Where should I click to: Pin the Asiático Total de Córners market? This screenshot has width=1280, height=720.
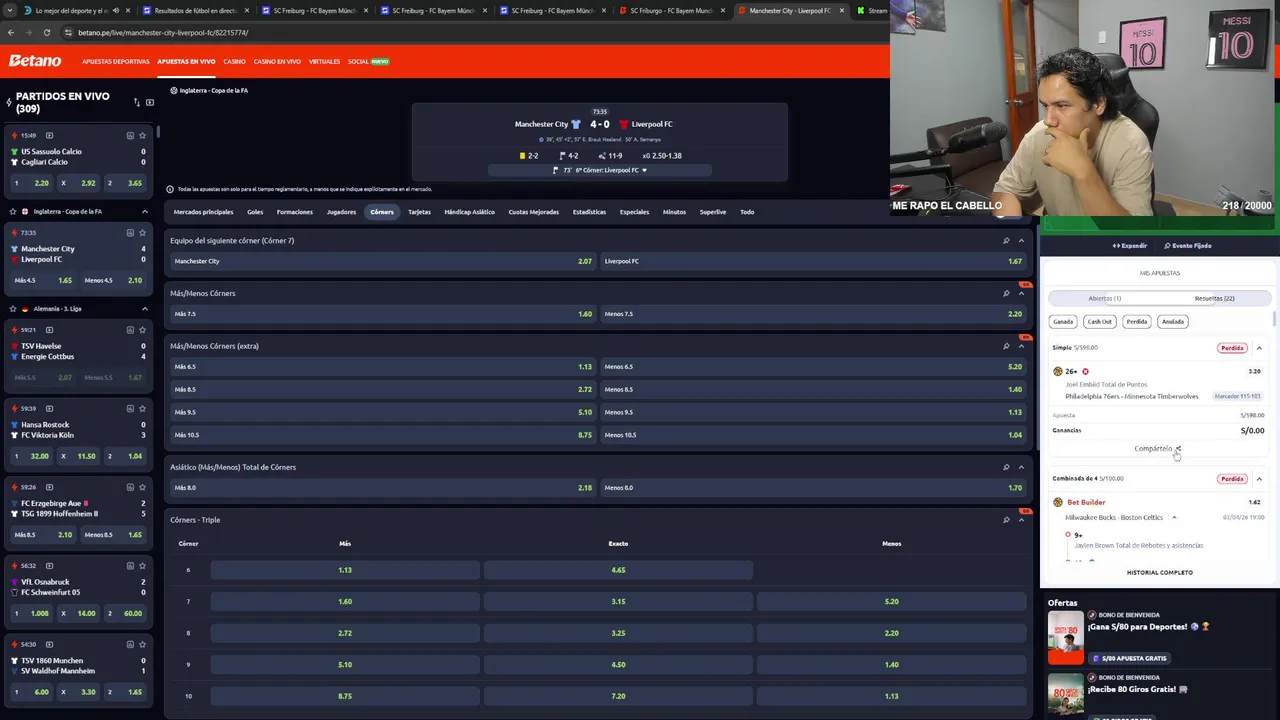1006,467
